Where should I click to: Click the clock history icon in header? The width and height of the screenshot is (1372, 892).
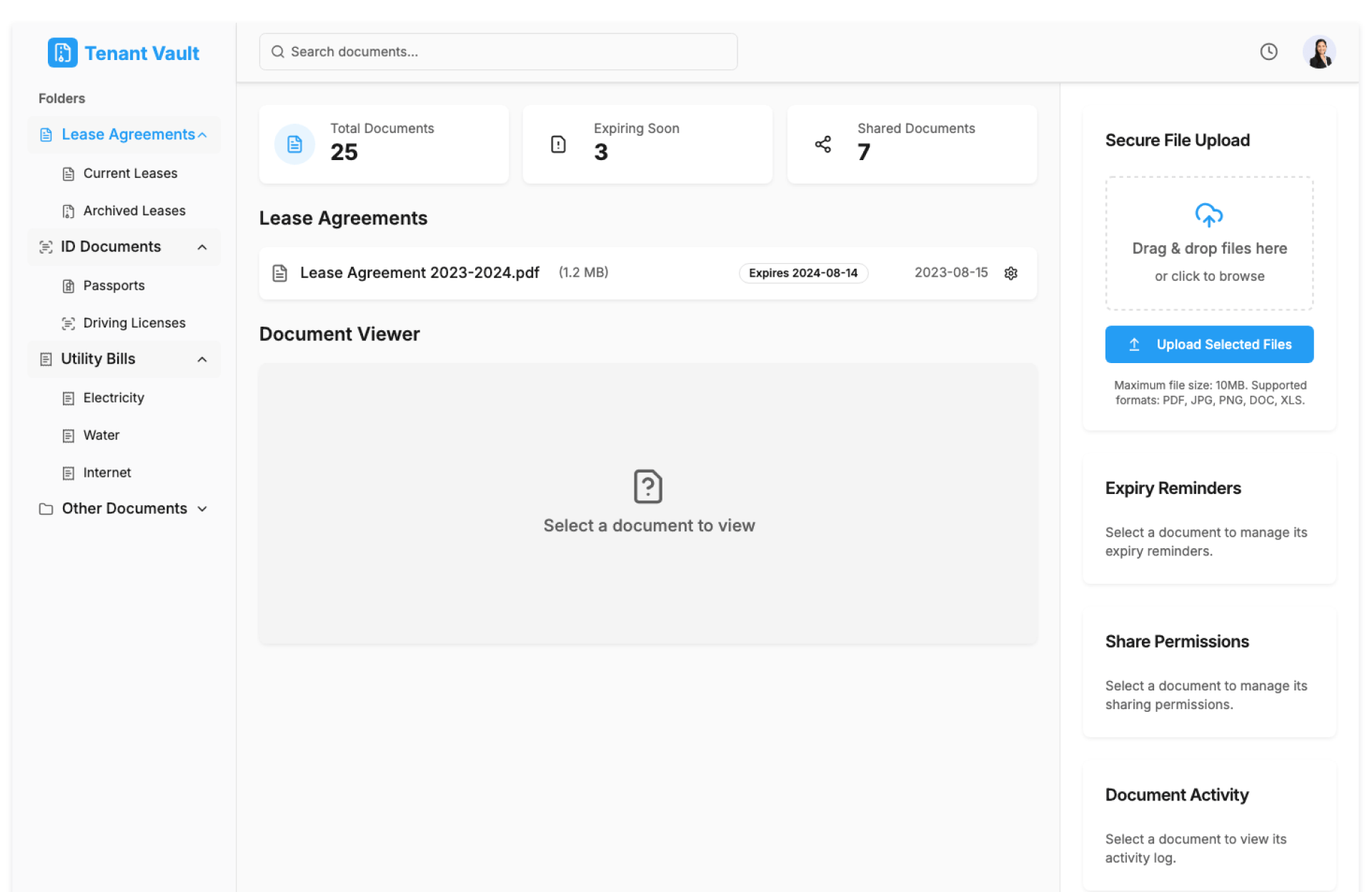[x=1268, y=51]
